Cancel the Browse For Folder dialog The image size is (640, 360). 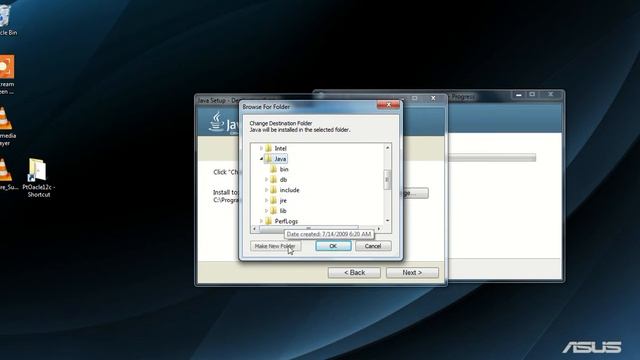[x=373, y=246]
